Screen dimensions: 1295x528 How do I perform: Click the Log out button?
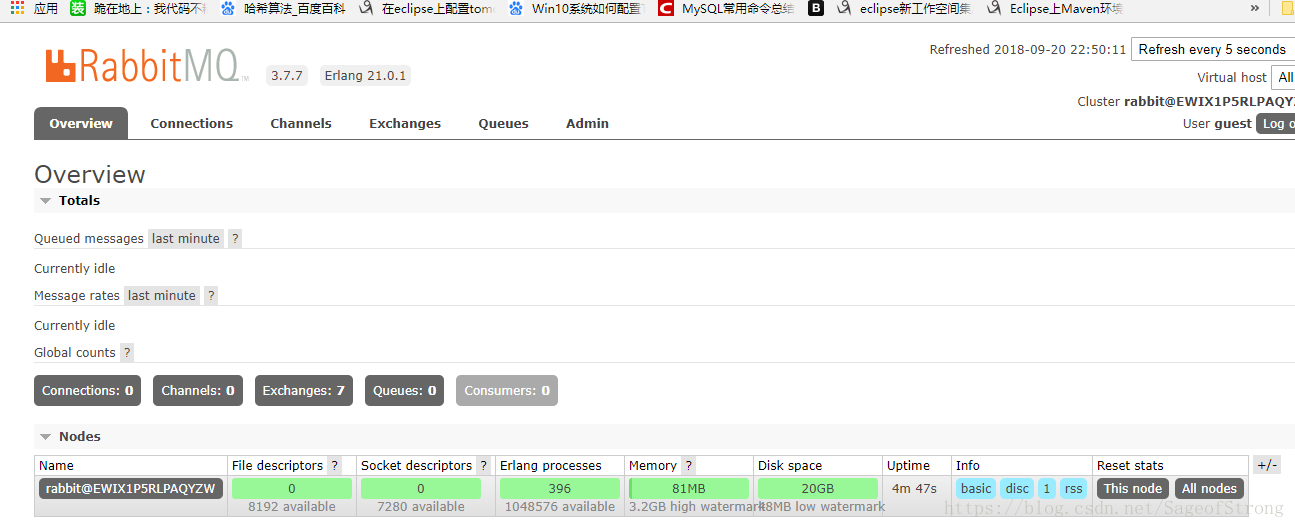click(1276, 123)
